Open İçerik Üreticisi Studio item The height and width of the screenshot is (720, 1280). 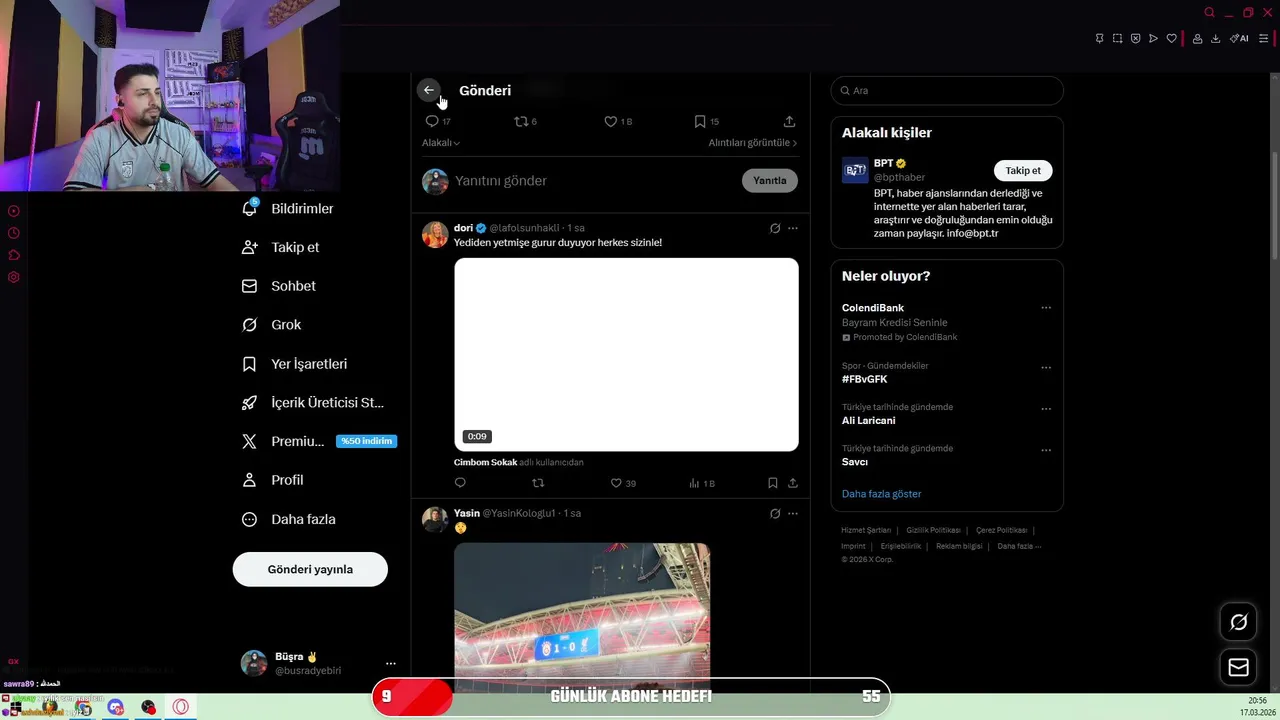coord(313,402)
